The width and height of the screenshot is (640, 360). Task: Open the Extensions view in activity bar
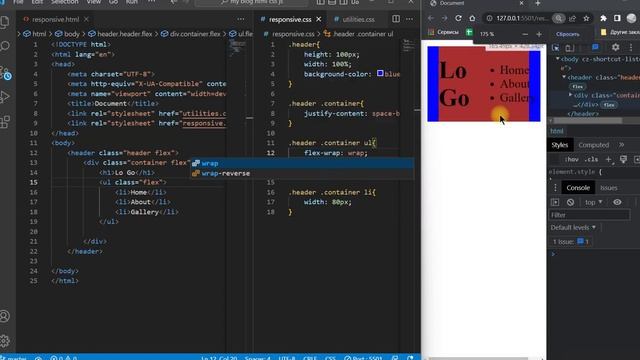coord(5,122)
